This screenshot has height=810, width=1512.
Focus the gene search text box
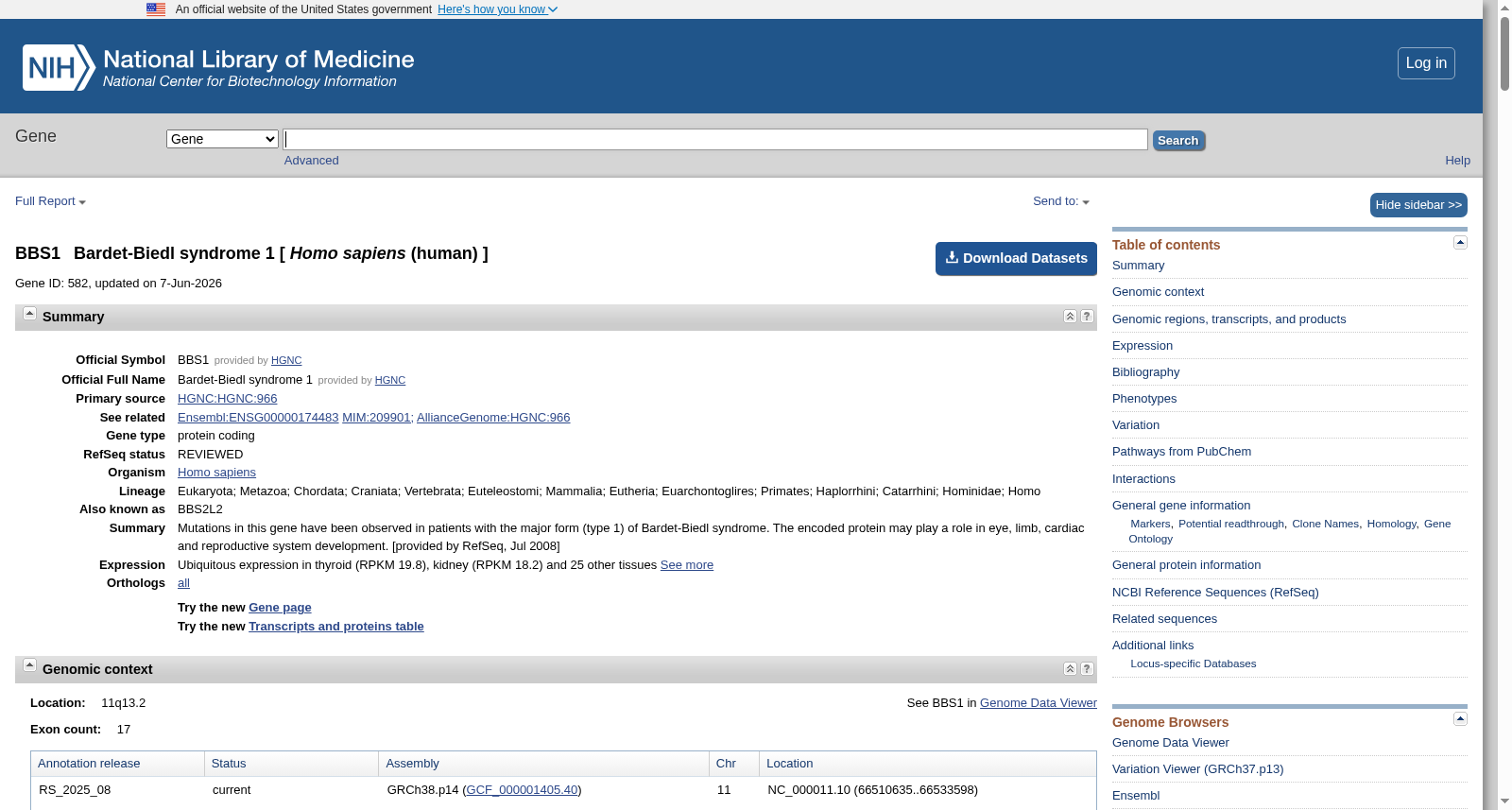pyautogui.click(x=715, y=139)
